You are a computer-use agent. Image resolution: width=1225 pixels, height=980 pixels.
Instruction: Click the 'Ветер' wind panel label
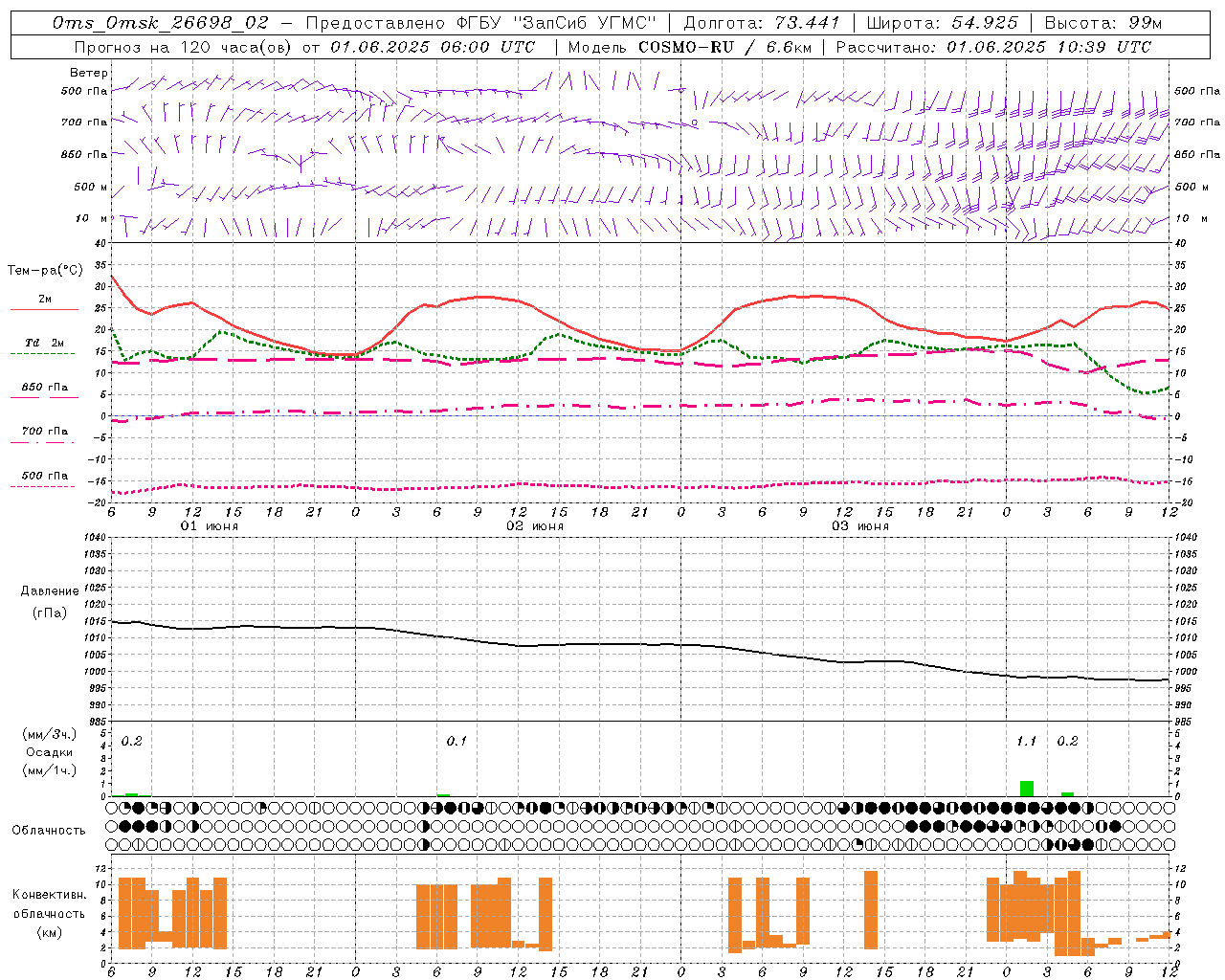point(89,73)
